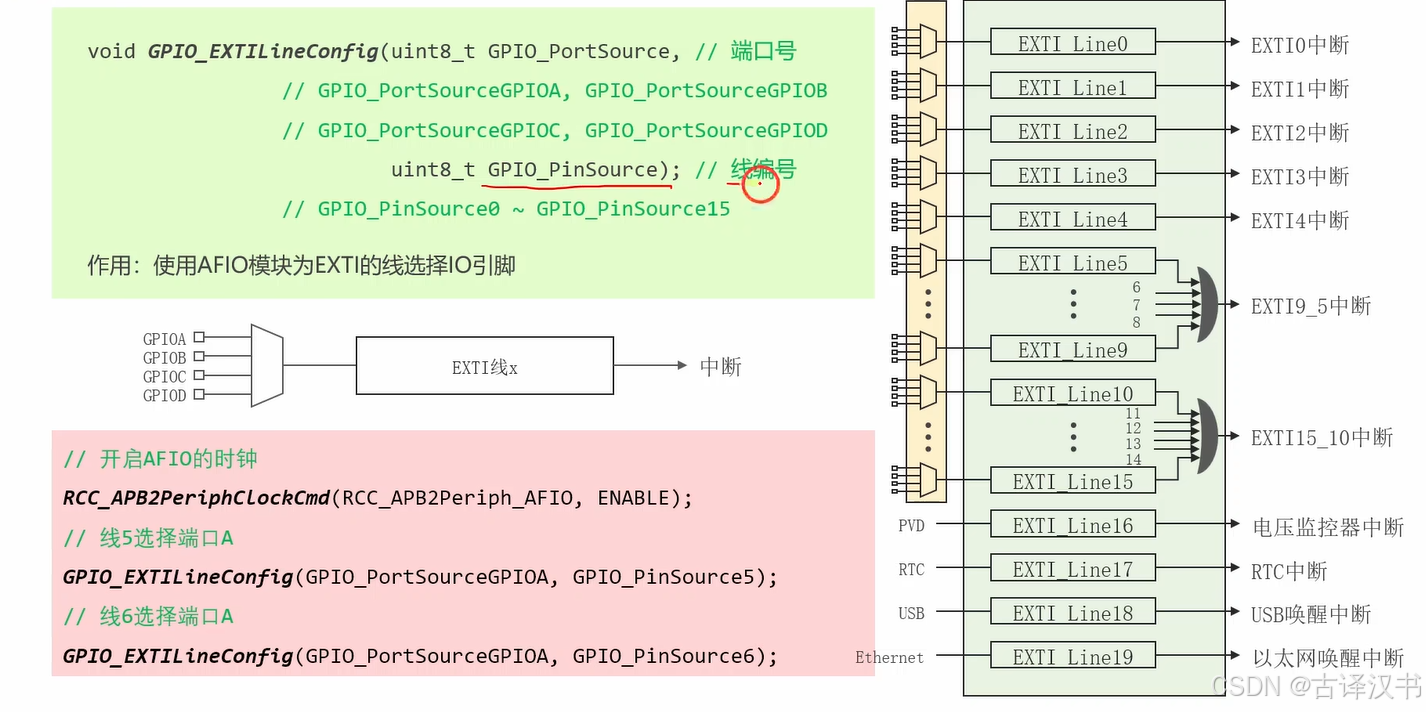
Task: Click the OR gate feeding EXTI9_5
Action: point(1208,305)
